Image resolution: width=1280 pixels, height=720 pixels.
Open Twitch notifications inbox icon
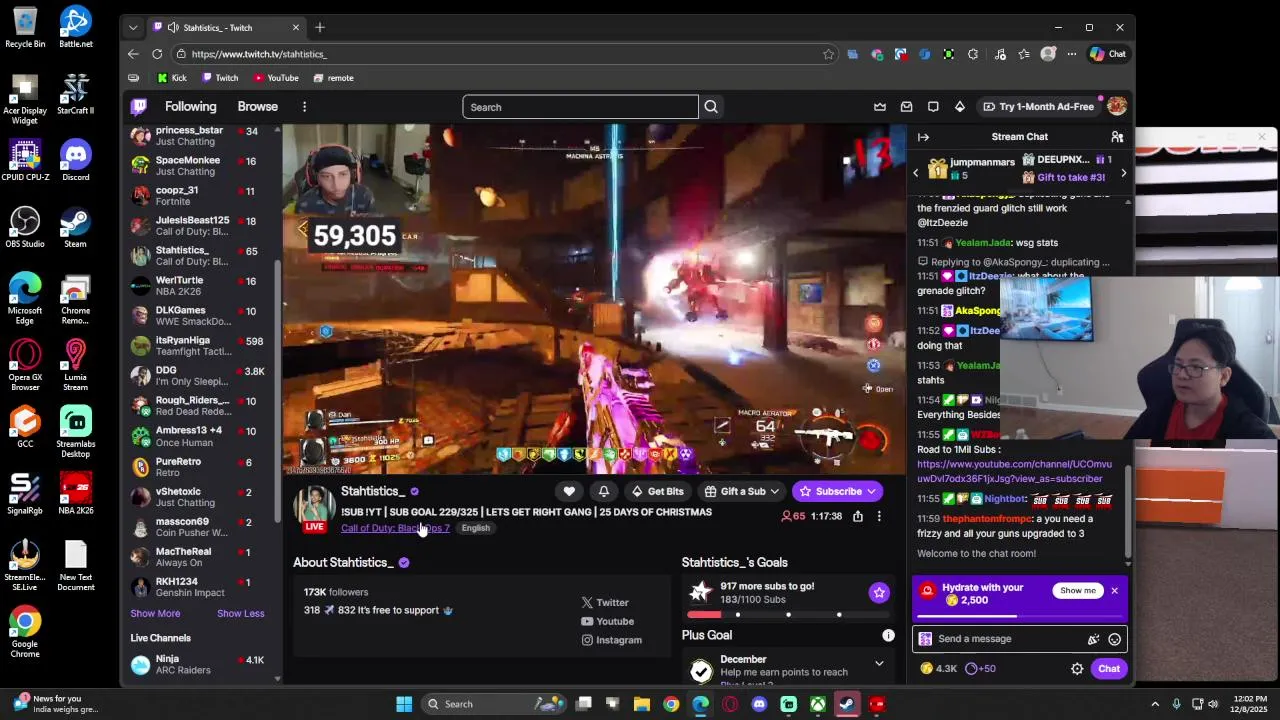click(906, 107)
